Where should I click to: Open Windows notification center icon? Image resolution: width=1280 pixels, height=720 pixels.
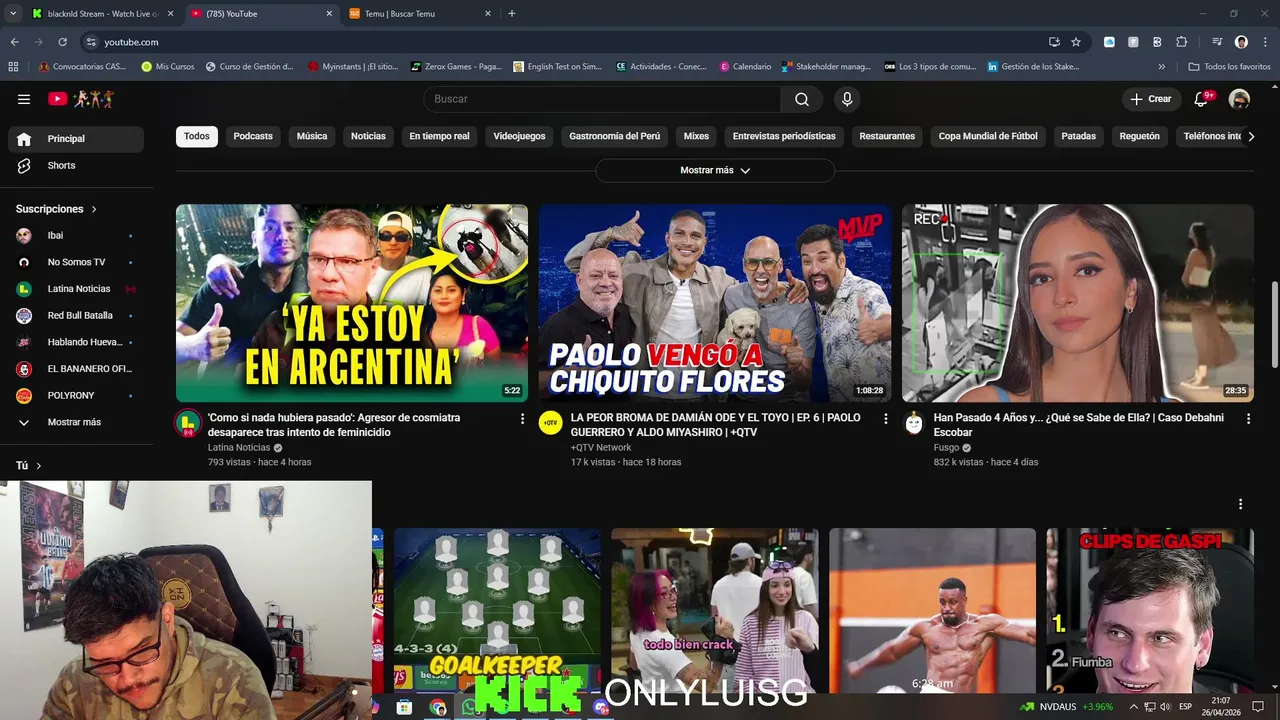tap(1258, 707)
